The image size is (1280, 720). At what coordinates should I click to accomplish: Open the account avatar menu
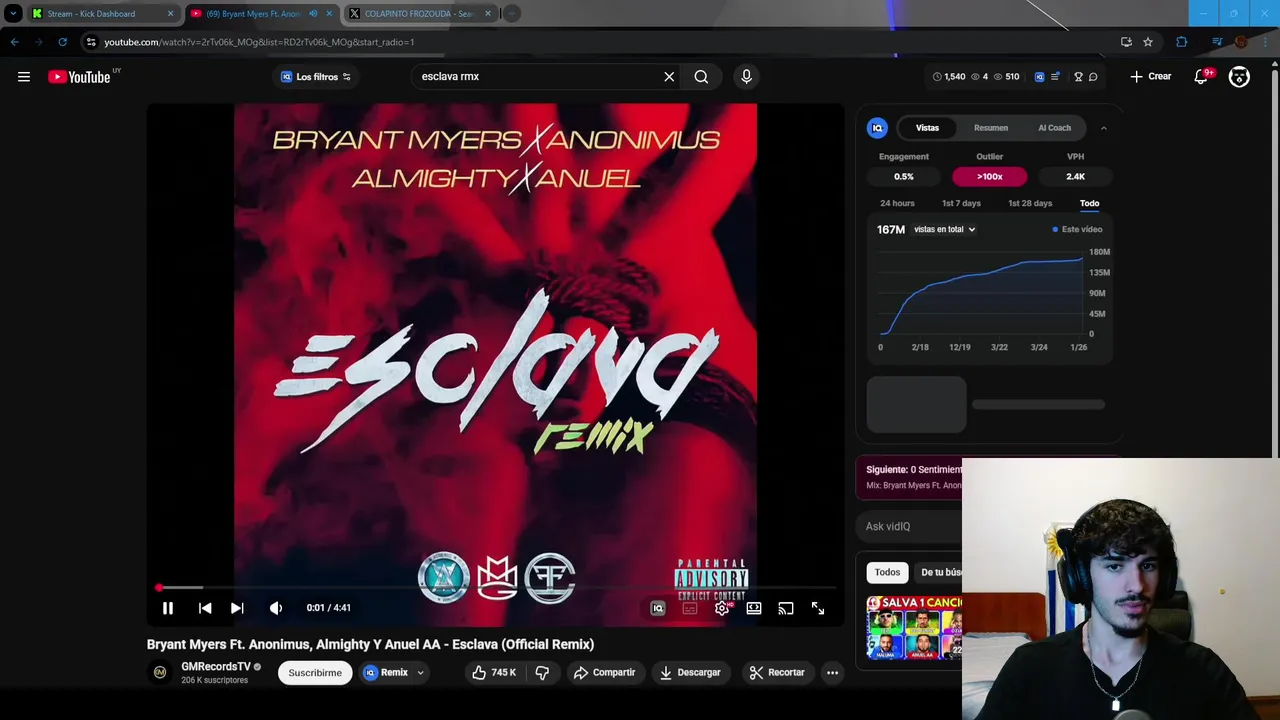(1239, 77)
